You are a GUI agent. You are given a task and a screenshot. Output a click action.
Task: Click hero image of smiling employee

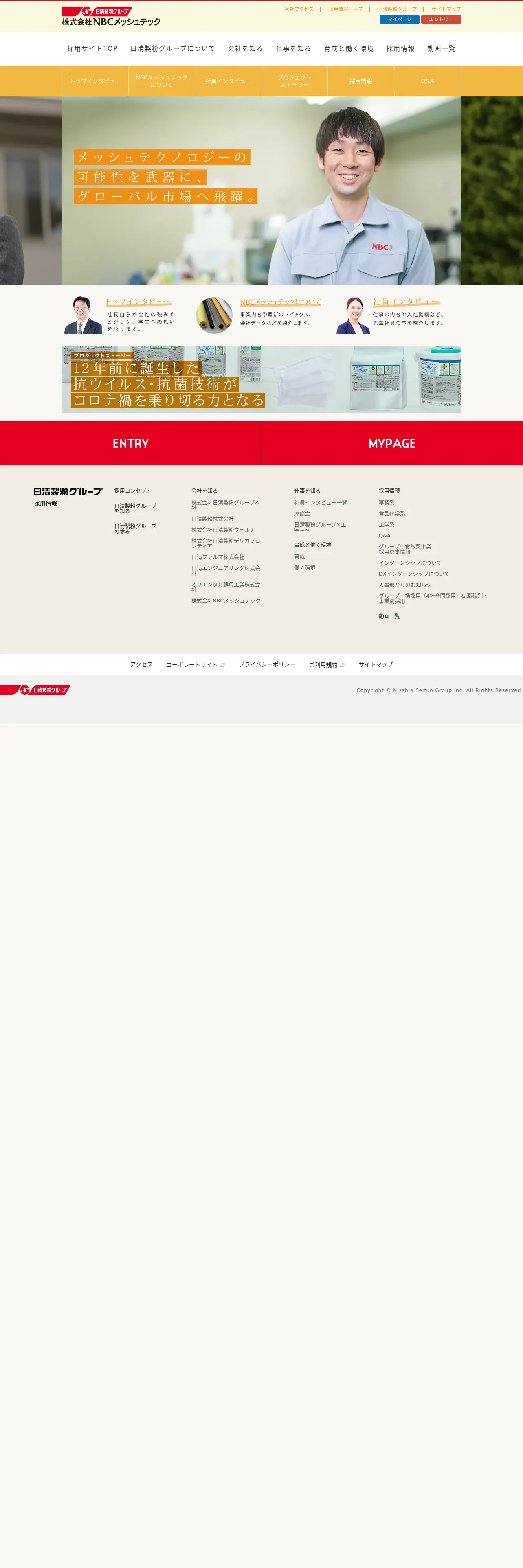[x=261, y=191]
